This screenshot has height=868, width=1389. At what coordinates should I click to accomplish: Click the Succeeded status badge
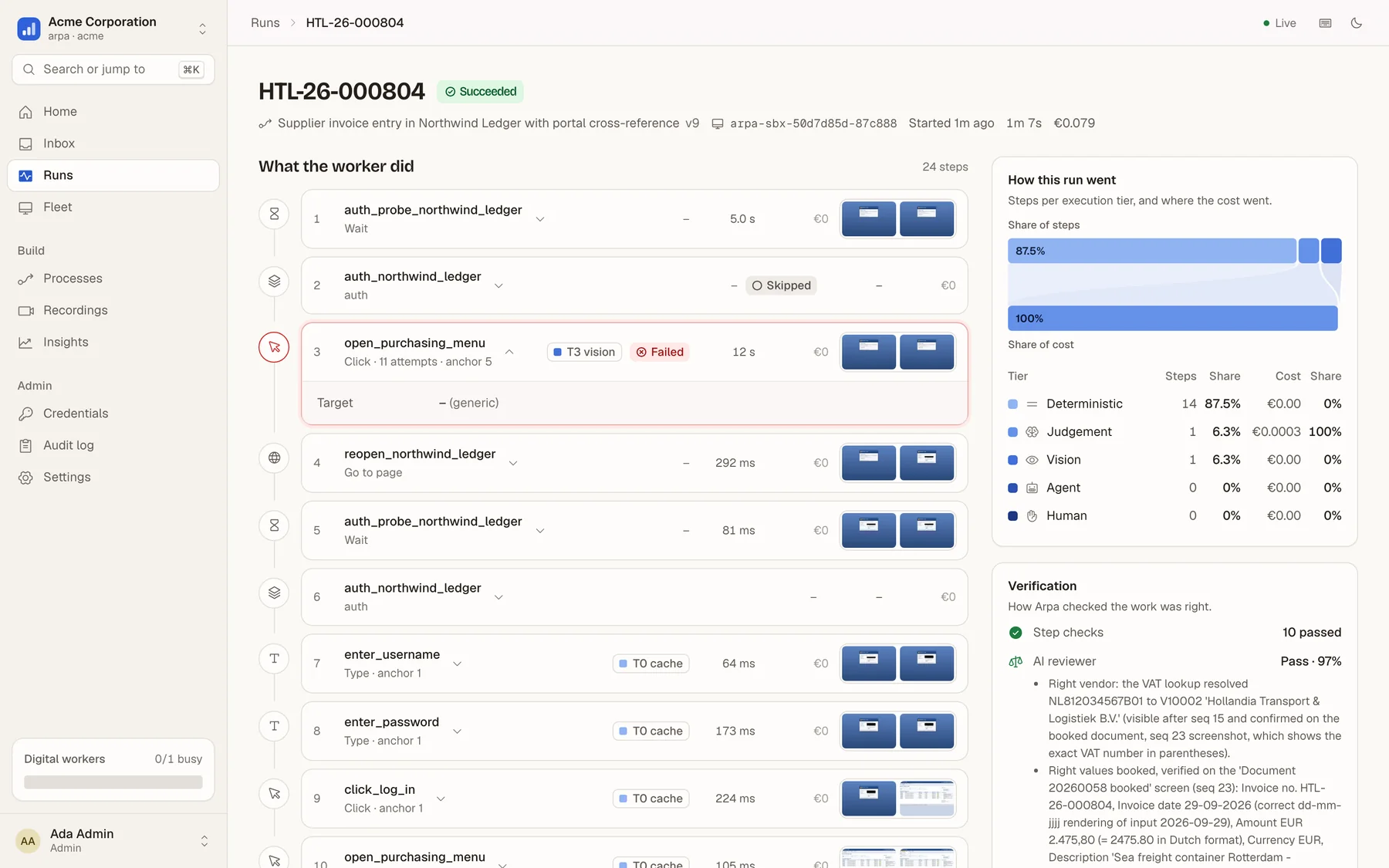[480, 91]
